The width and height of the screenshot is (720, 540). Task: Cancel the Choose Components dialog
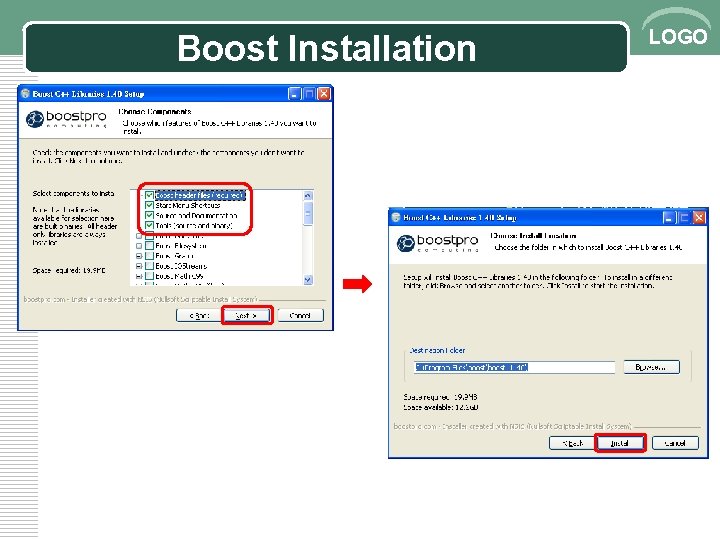pyautogui.click(x=300, y=315)
